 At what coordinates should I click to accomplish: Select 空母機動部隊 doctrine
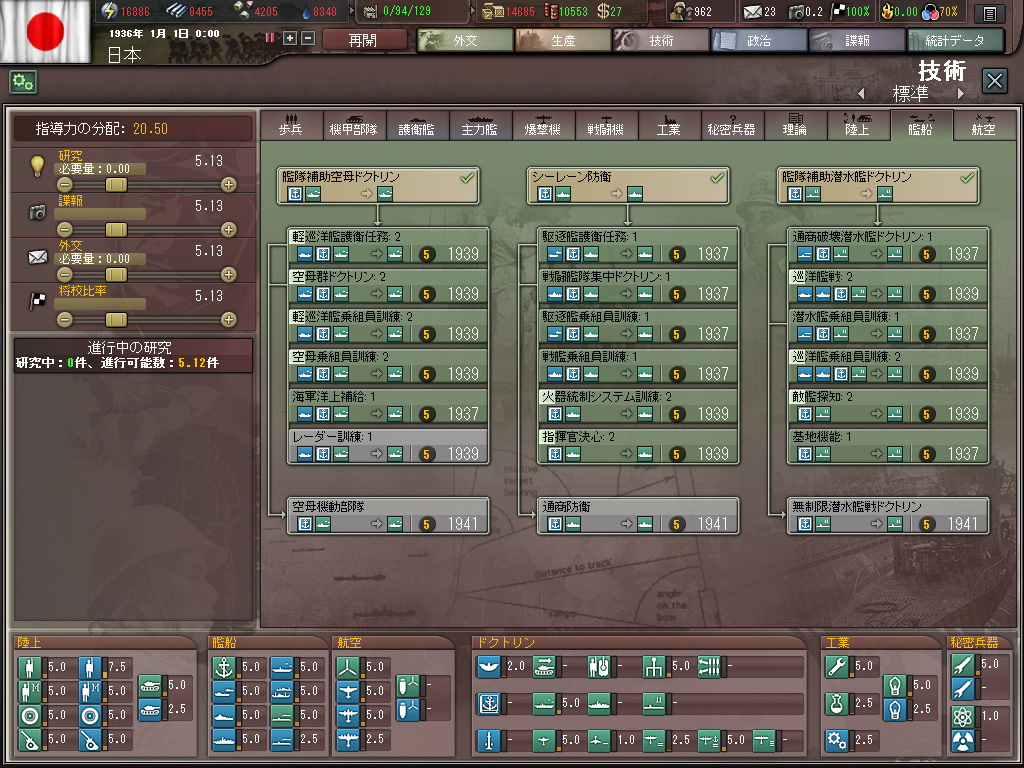[x=389, y=516]
